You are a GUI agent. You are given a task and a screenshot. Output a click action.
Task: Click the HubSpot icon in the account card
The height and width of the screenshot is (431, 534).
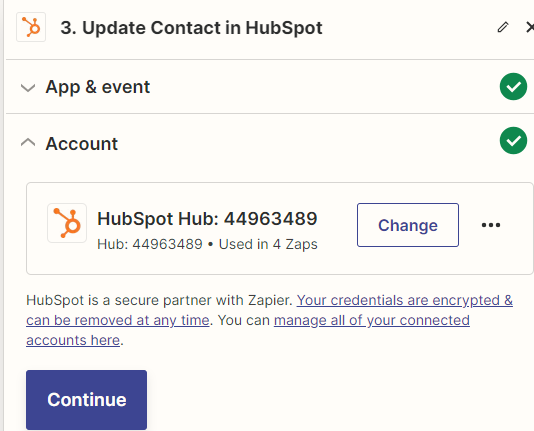click(67, 223)
